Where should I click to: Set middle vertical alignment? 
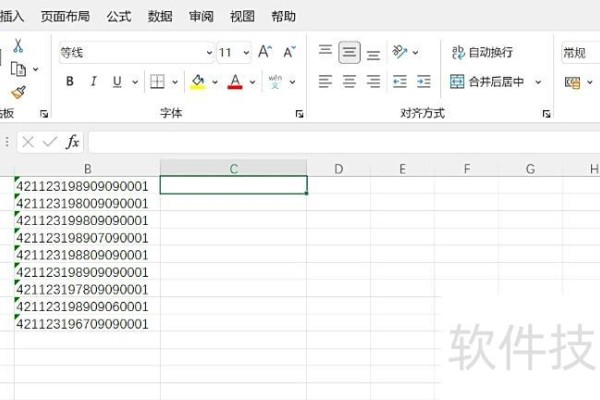[x=349, y=52]
